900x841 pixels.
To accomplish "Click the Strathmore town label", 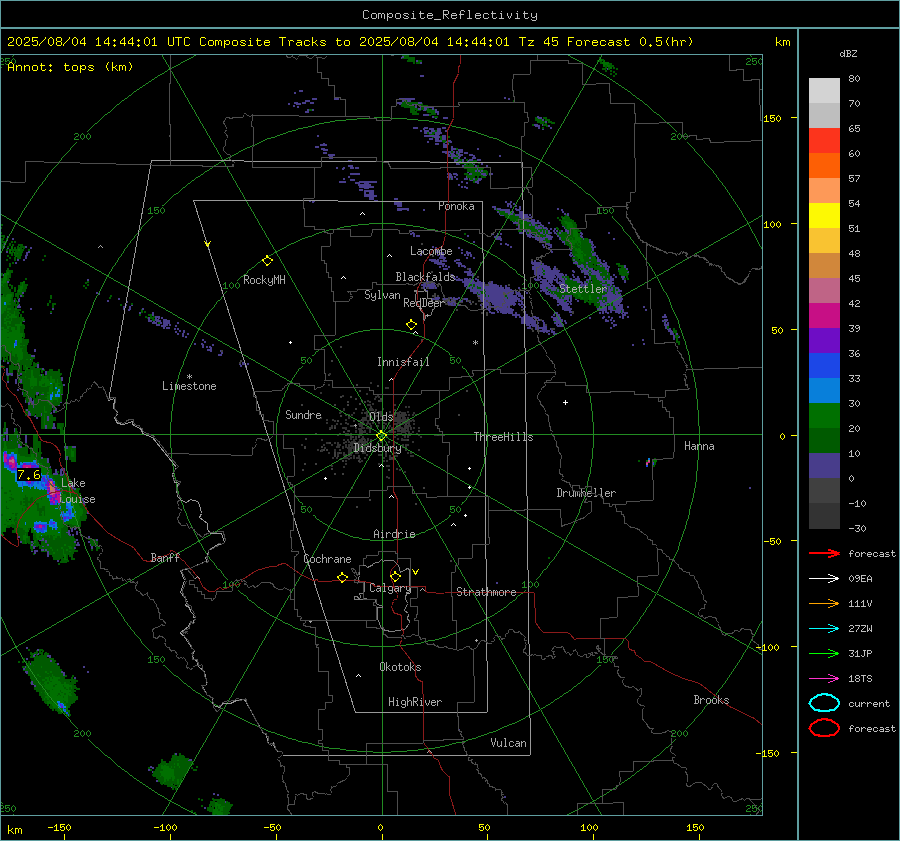I will click(486, 592).
